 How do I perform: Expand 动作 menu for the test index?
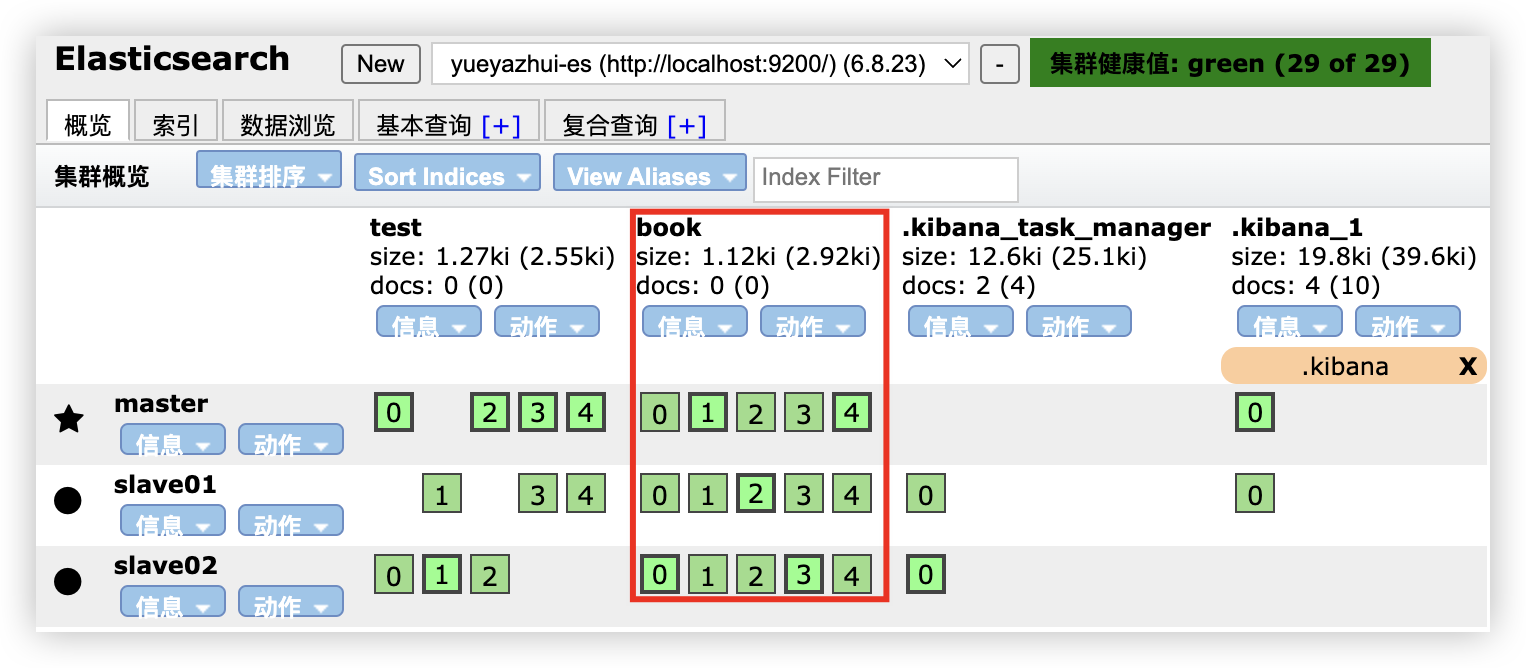tap(547, 322)
